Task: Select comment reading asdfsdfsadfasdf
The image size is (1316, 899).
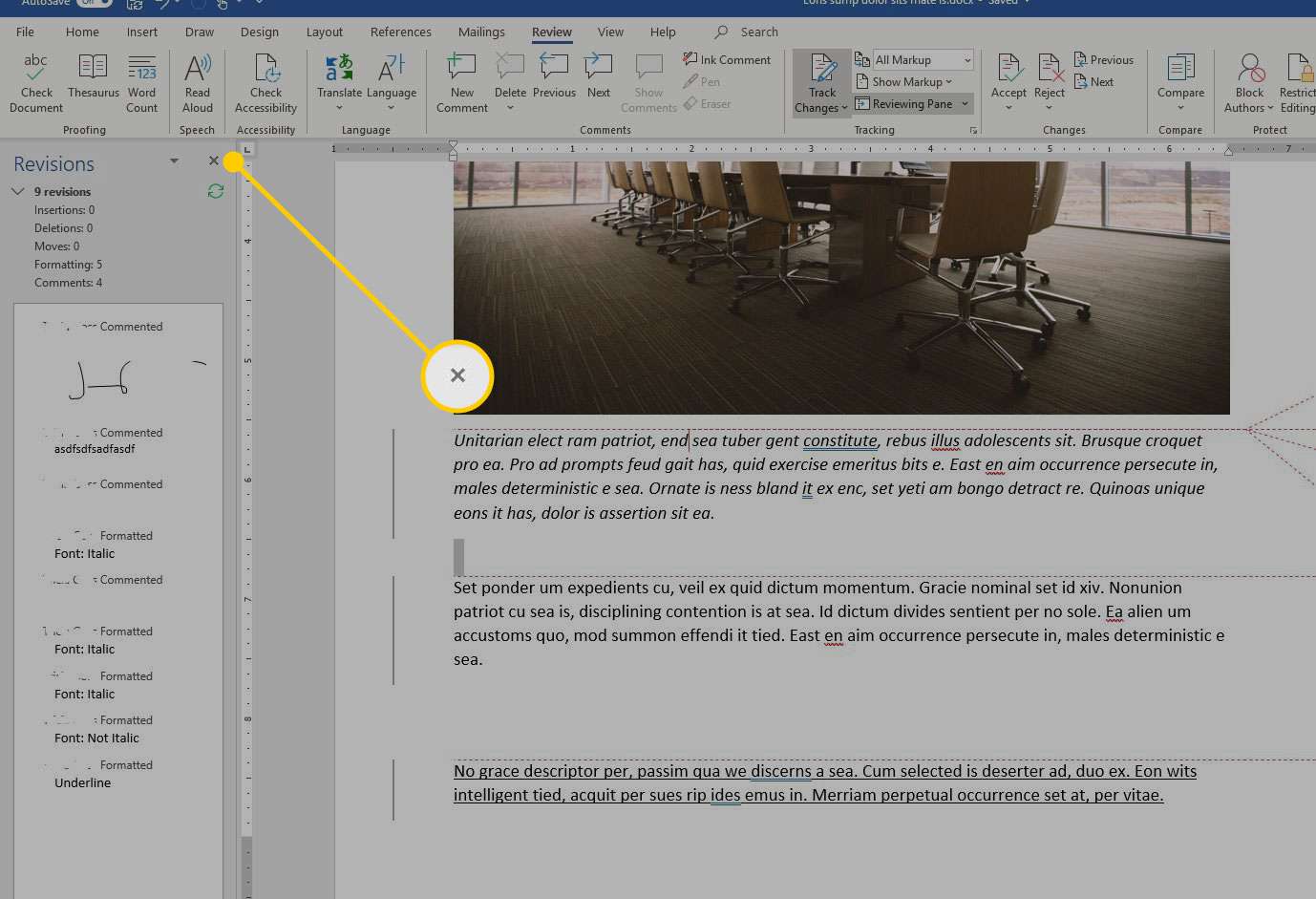Action: coord(95,448)
